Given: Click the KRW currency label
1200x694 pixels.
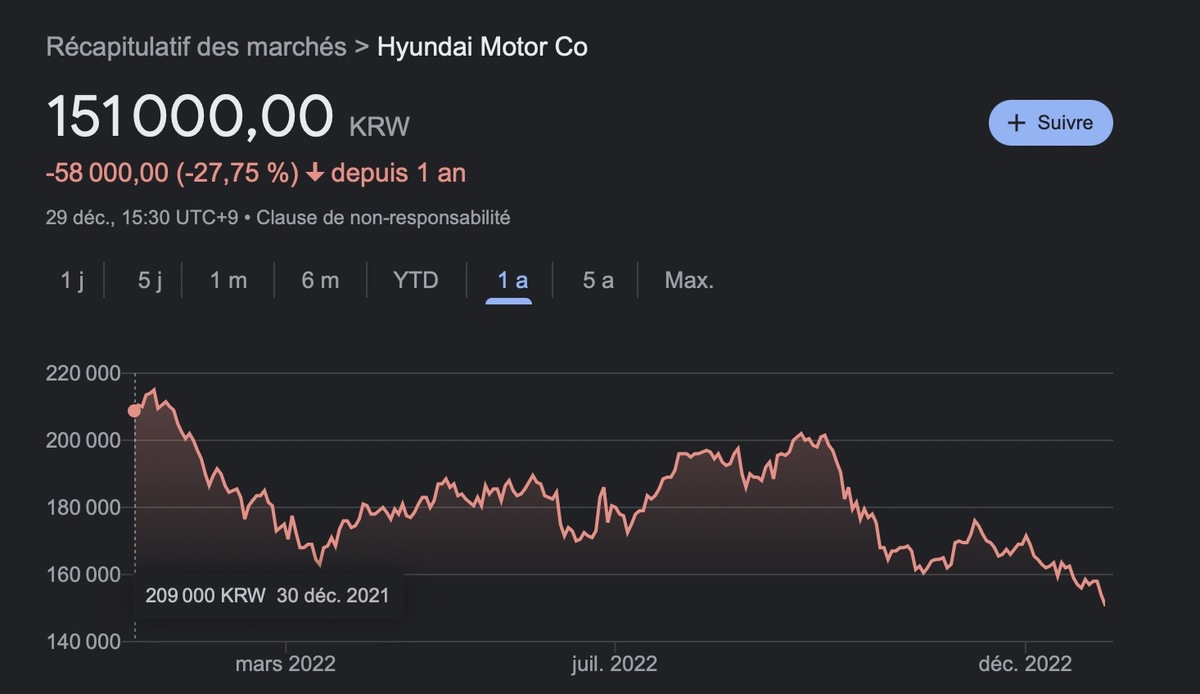Looking at the screenshot, I should pyautogui.click(x=379, y=127).
